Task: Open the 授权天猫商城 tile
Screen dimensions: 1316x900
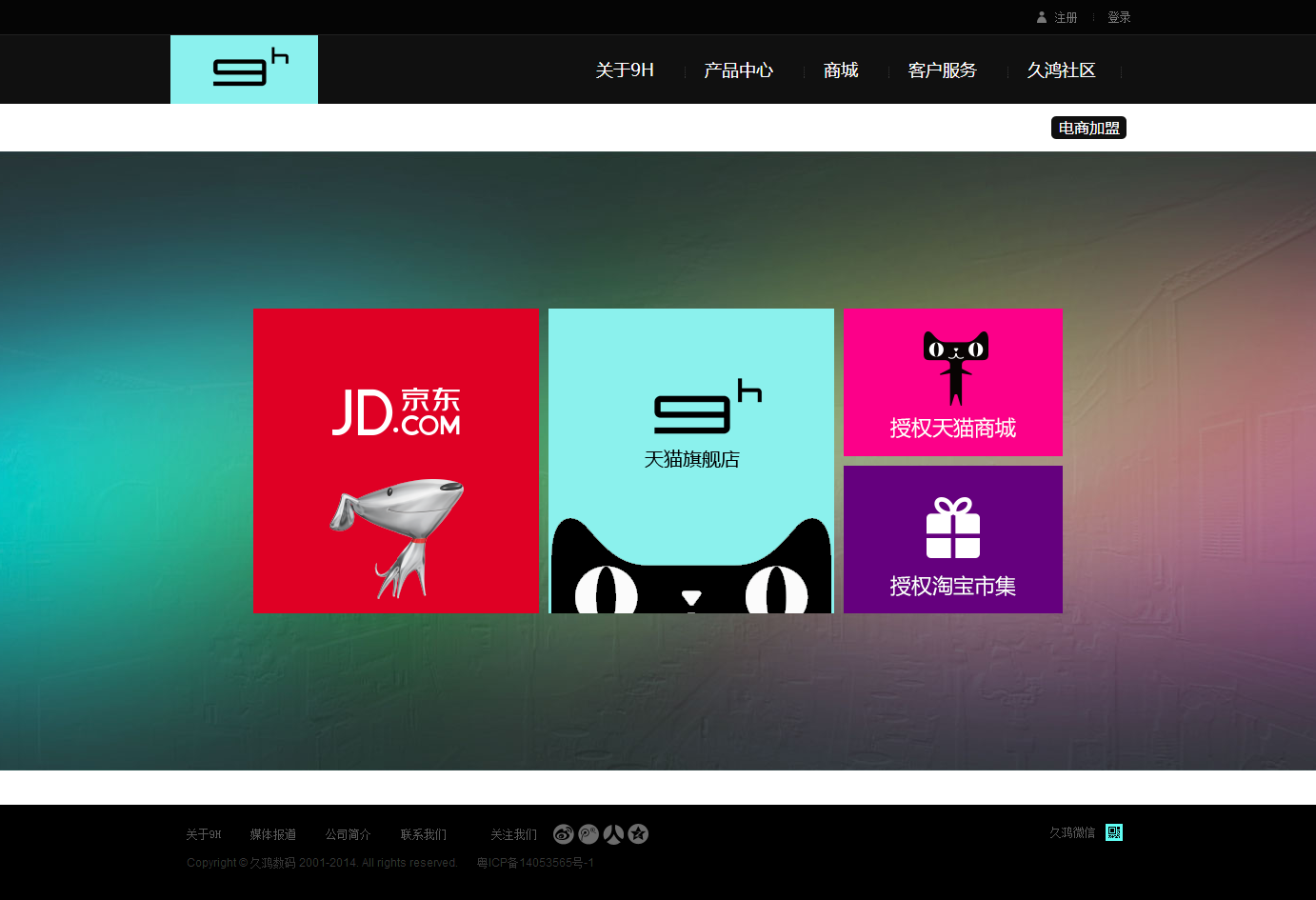Action: [953, 382]
